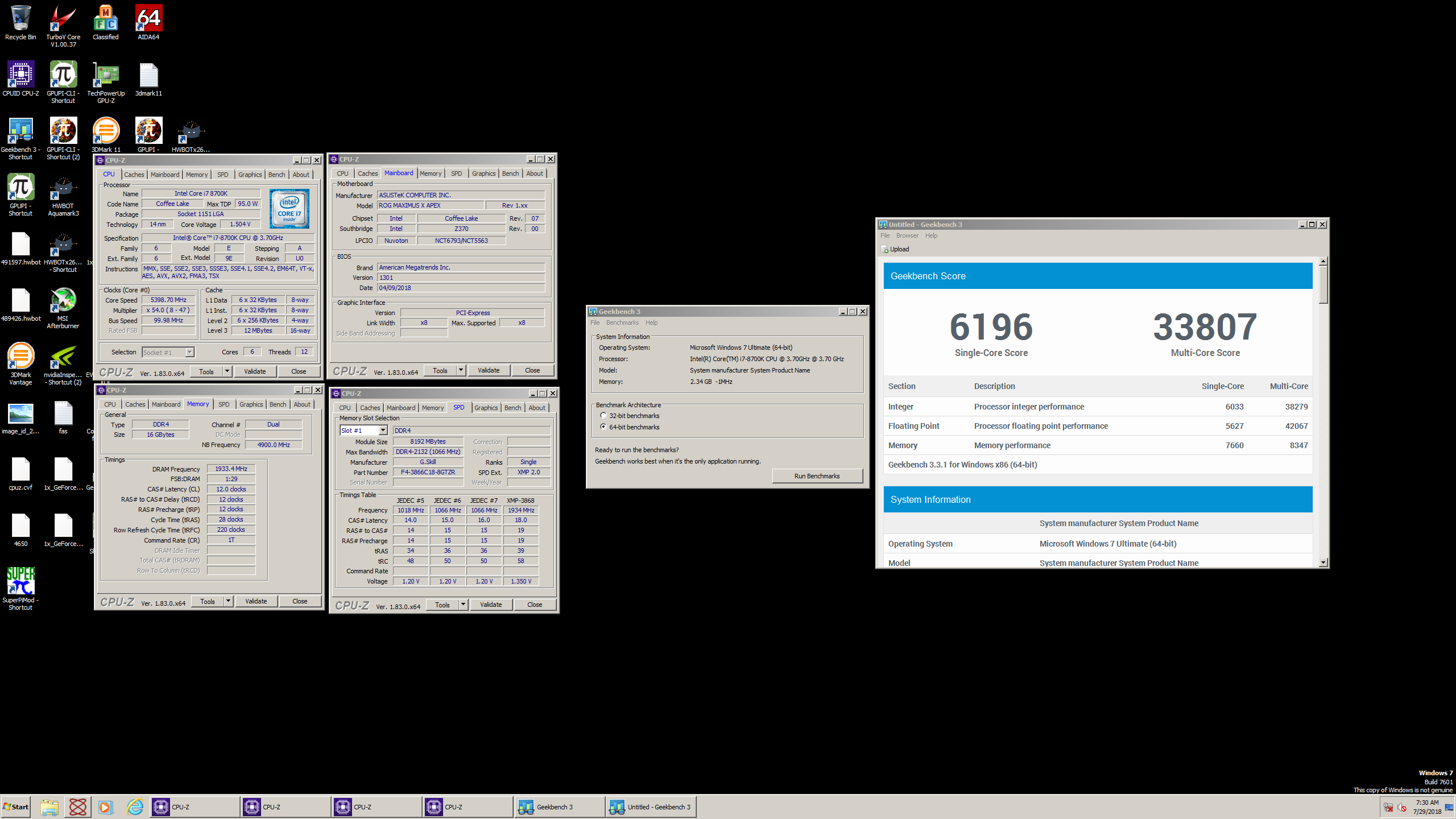Open MSI Afterburner desktop icon
The image size is (1456, 819).
(63, 308)
